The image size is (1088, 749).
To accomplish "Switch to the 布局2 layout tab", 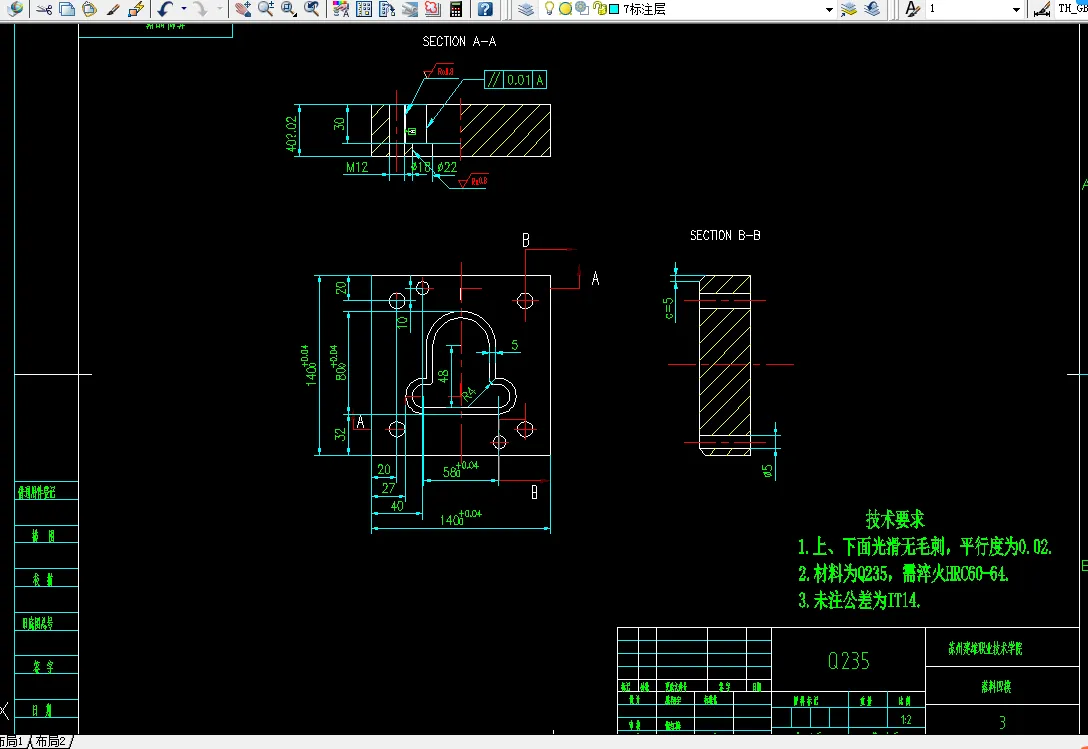I will tap(51, 741).
